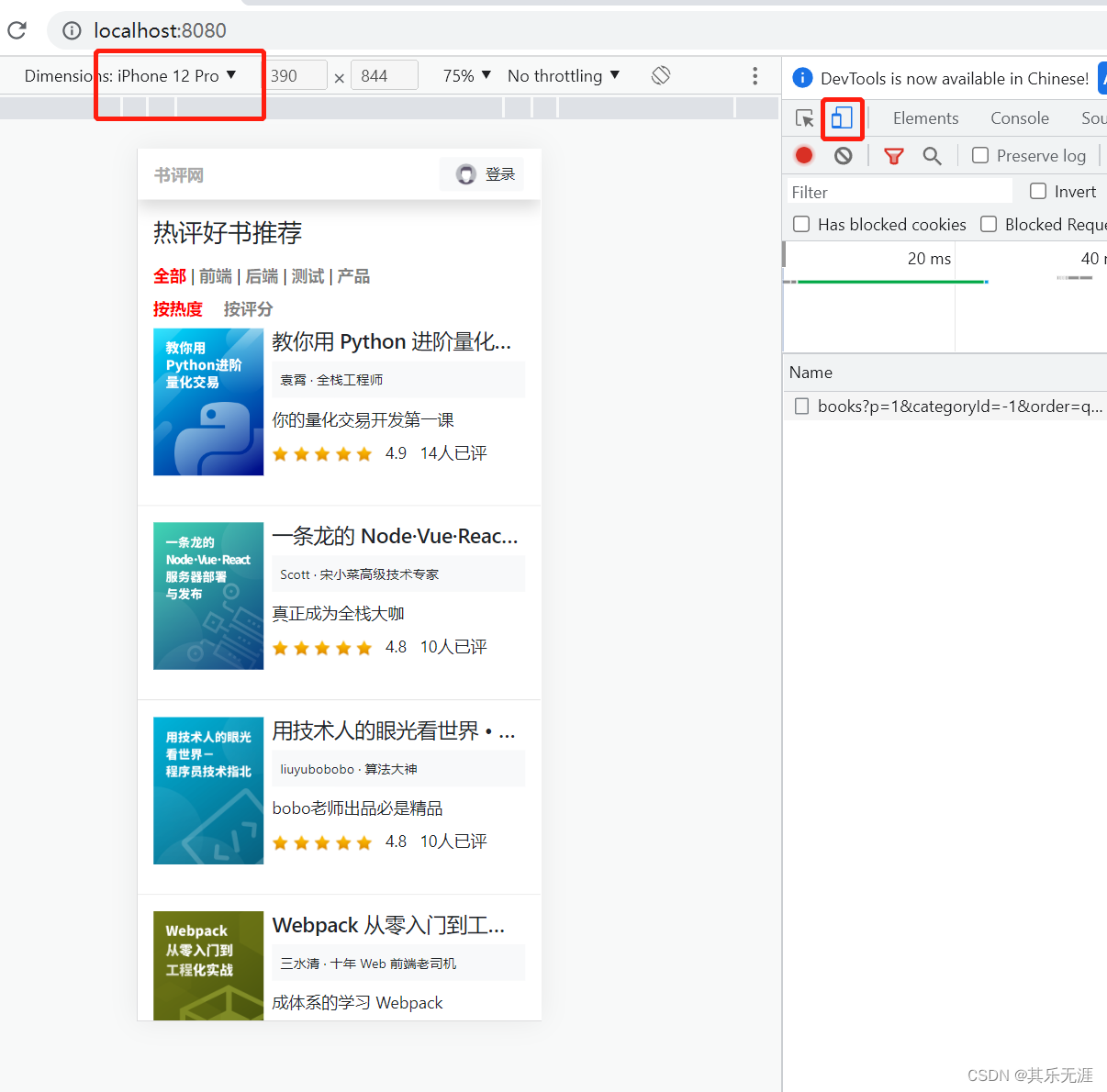The image size is (1107, 1092).
Task: Rotate the device viewport orientation
Action: pos(660,74)
